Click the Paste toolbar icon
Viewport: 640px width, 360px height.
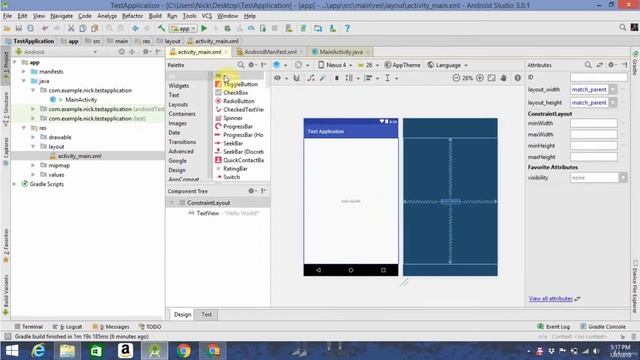click(95, 28)
